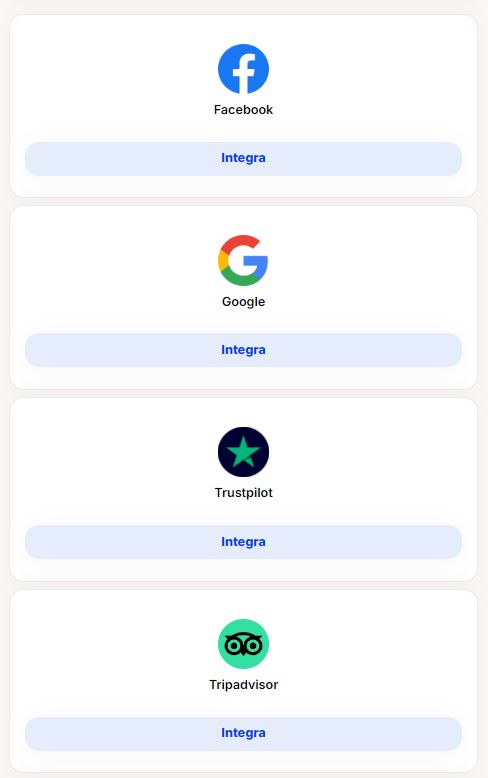The image size is (488, 778).
Task: Click the Google G logo
Action: [x=244, y=260]
